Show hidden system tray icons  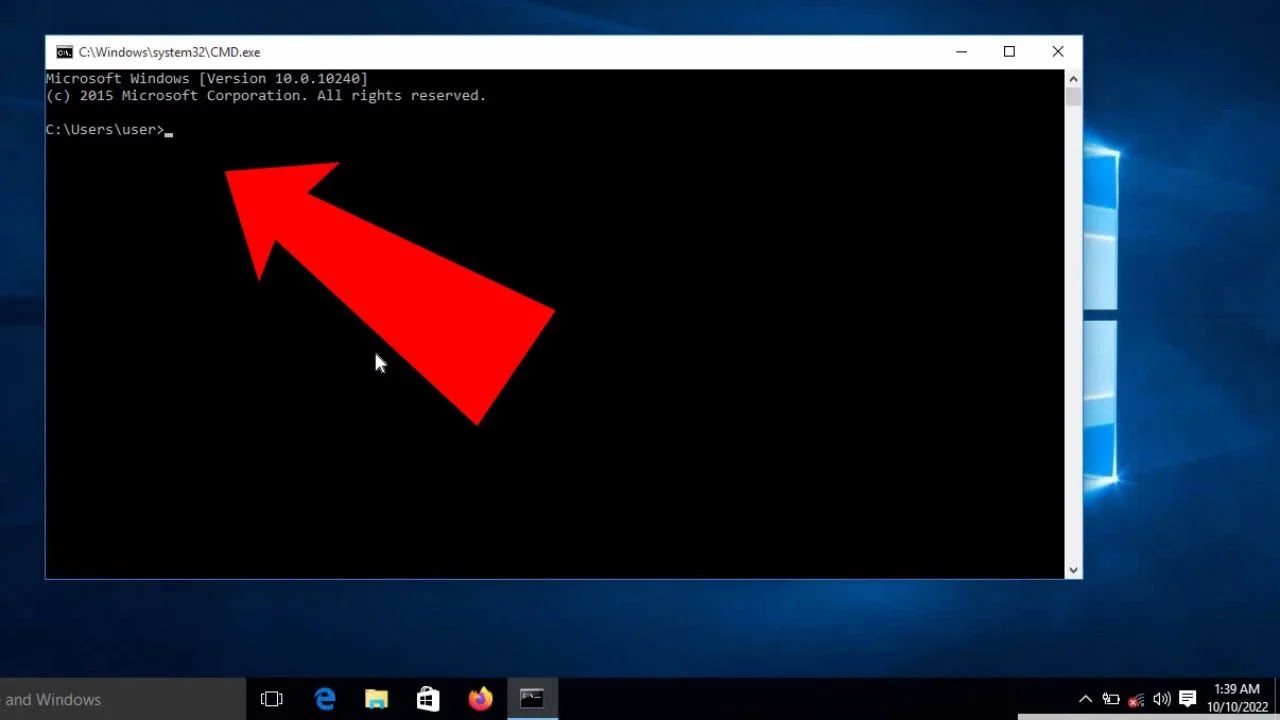pos(1085,699)
